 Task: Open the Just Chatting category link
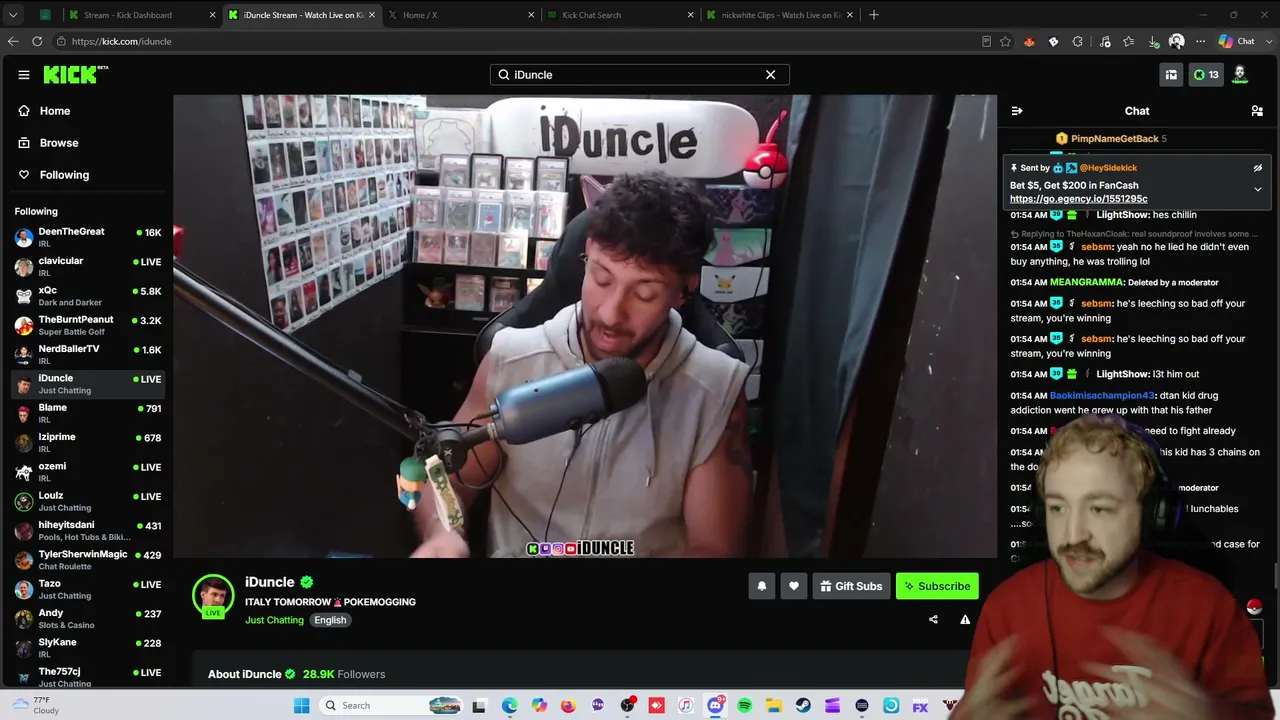tap(274, 620)
